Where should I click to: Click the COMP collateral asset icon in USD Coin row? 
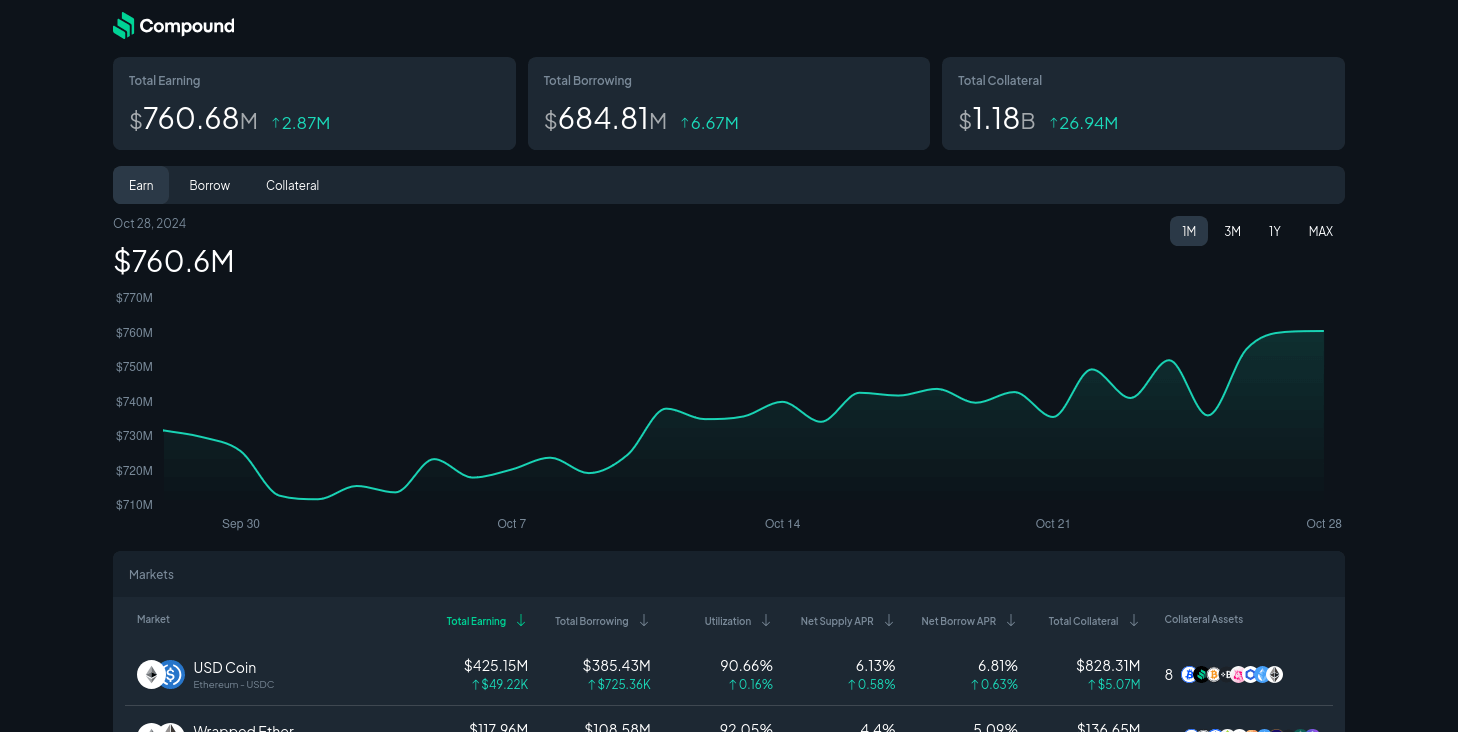coord(1201,674)
